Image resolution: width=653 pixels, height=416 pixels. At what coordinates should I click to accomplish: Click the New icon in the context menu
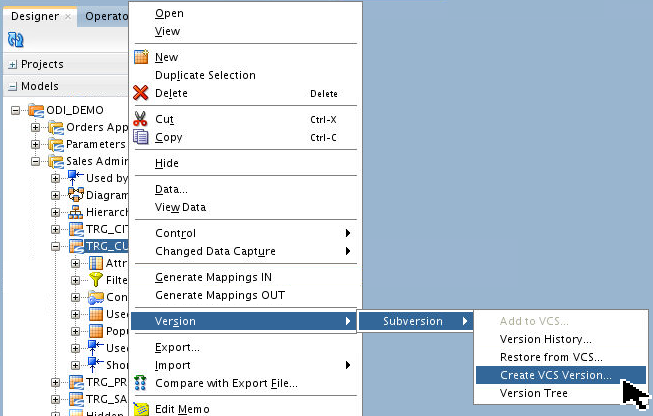pyautogui.click(x=141, y=57)
